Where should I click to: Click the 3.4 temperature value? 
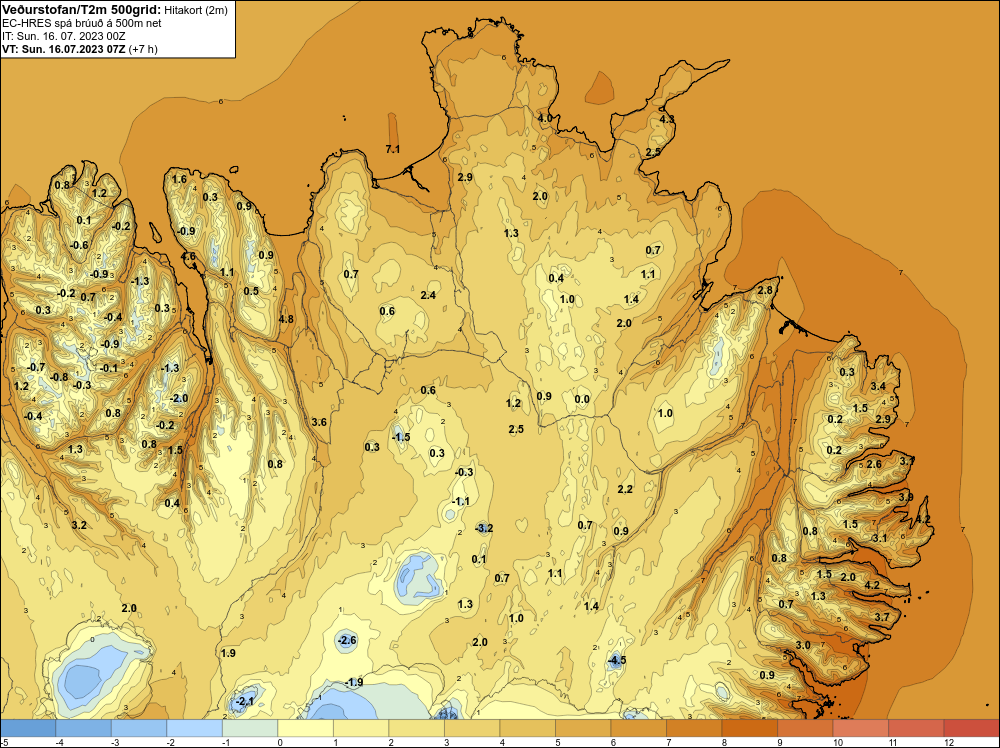pyautogui.click(x=878, y=386)
